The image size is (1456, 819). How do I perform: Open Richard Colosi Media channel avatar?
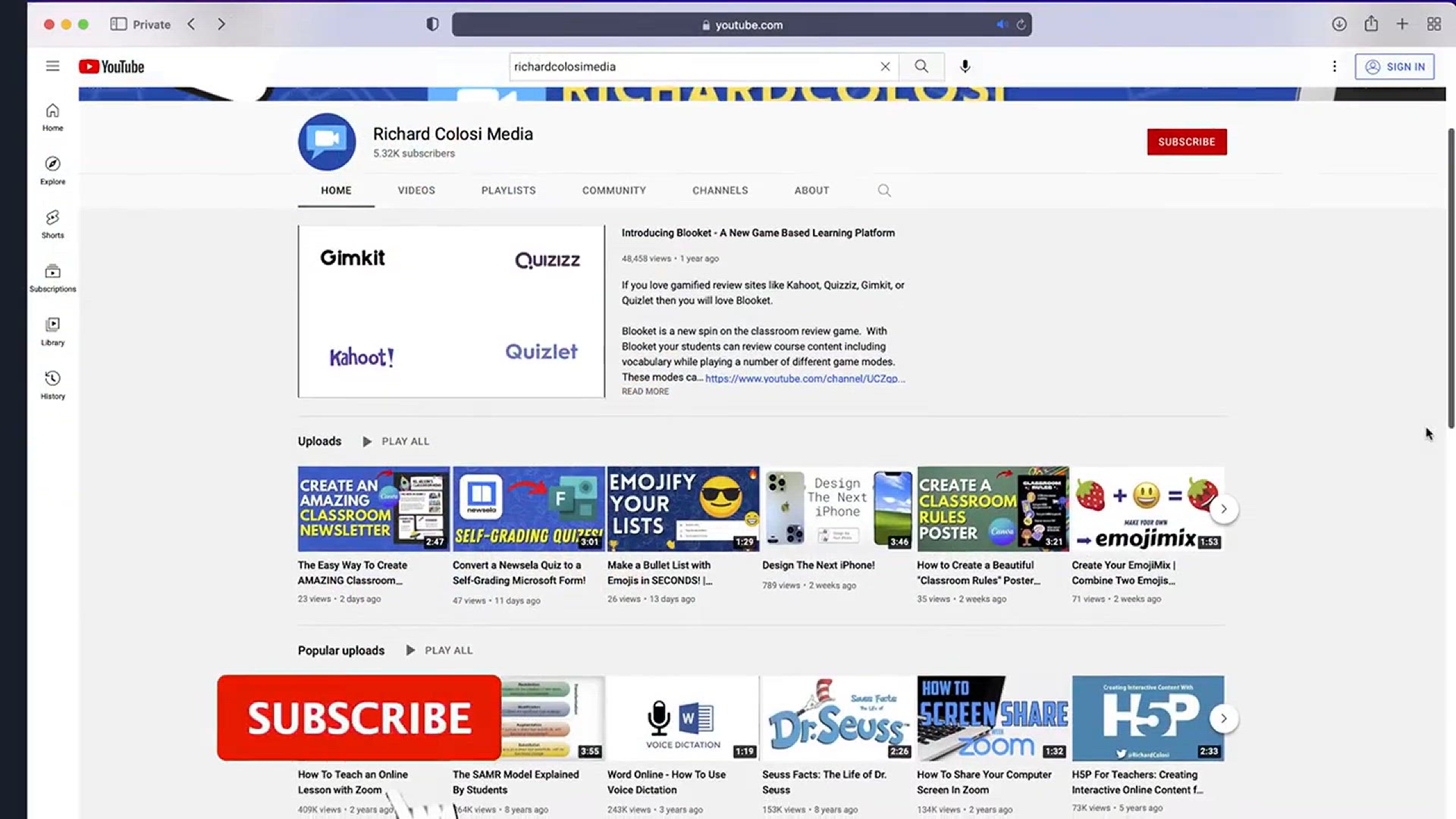[327, 142]
